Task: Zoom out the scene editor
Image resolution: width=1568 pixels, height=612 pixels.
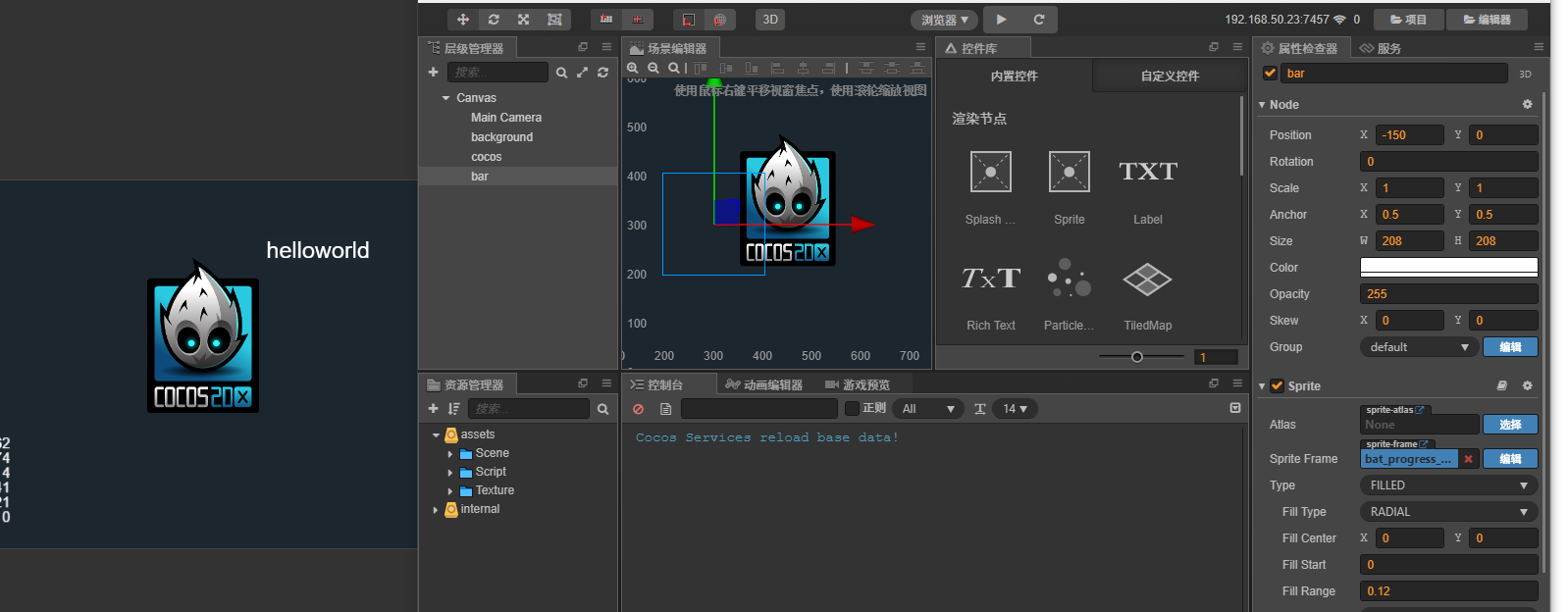Action: [653, 68]
